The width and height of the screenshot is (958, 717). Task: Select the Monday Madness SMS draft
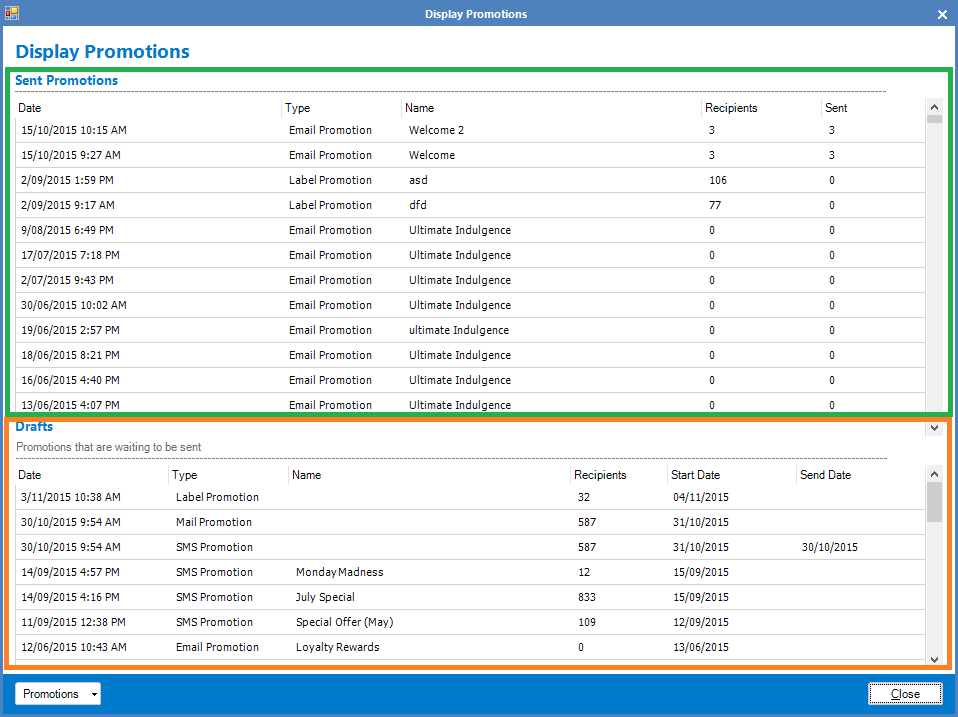pos(339,572)
